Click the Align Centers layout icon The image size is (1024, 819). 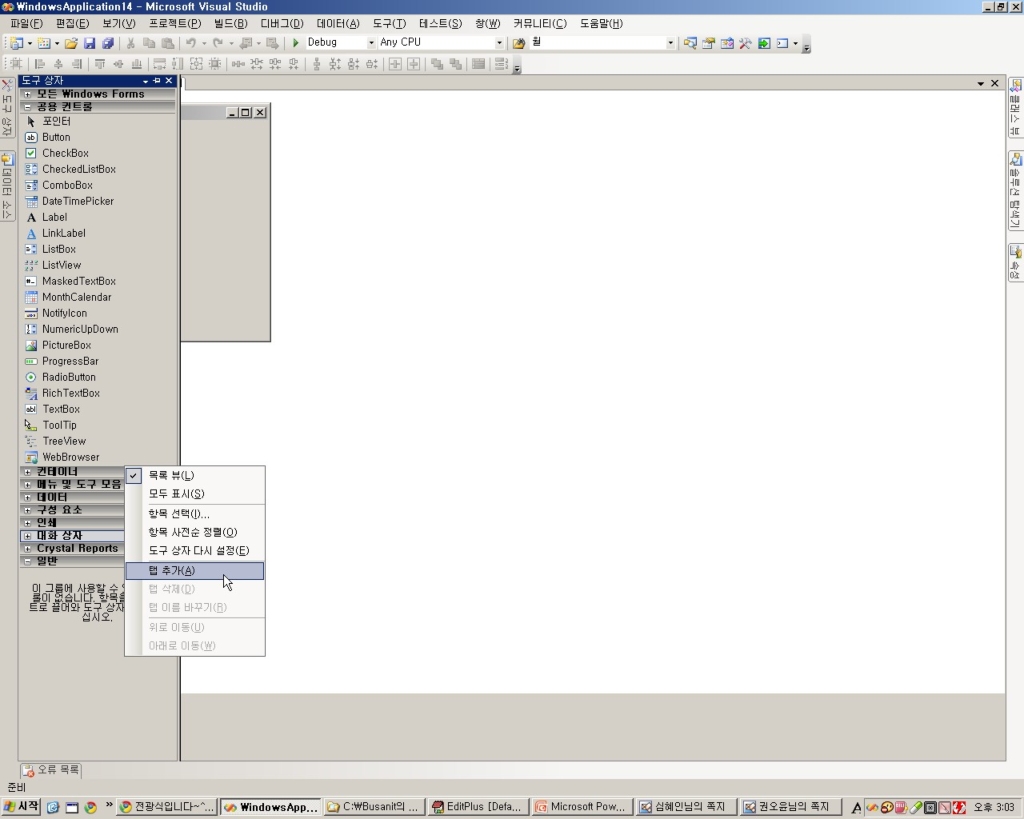click(x=58, y=64)
